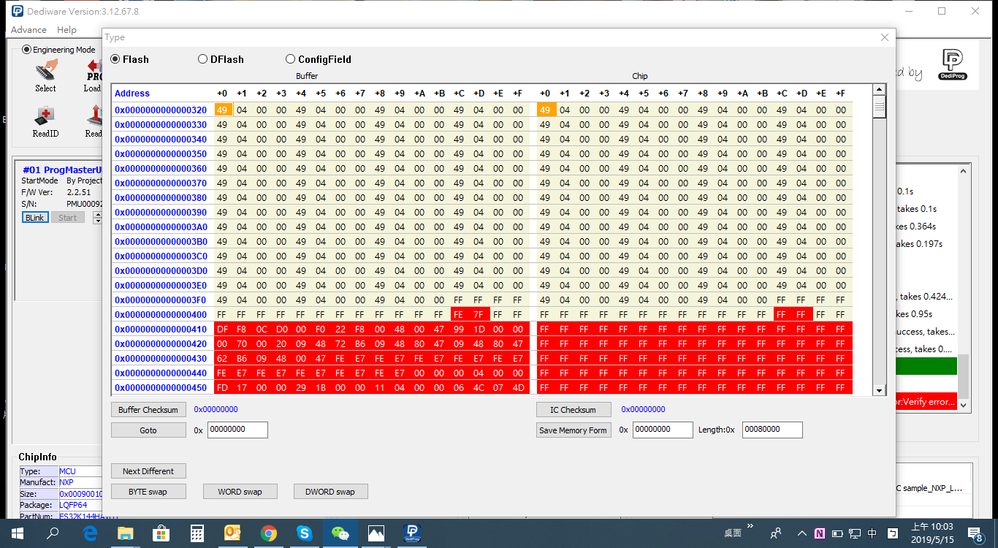This screenshot has height=548, width=998.
Task: Click the WORD swap button
Action: (x=240, y=491)
